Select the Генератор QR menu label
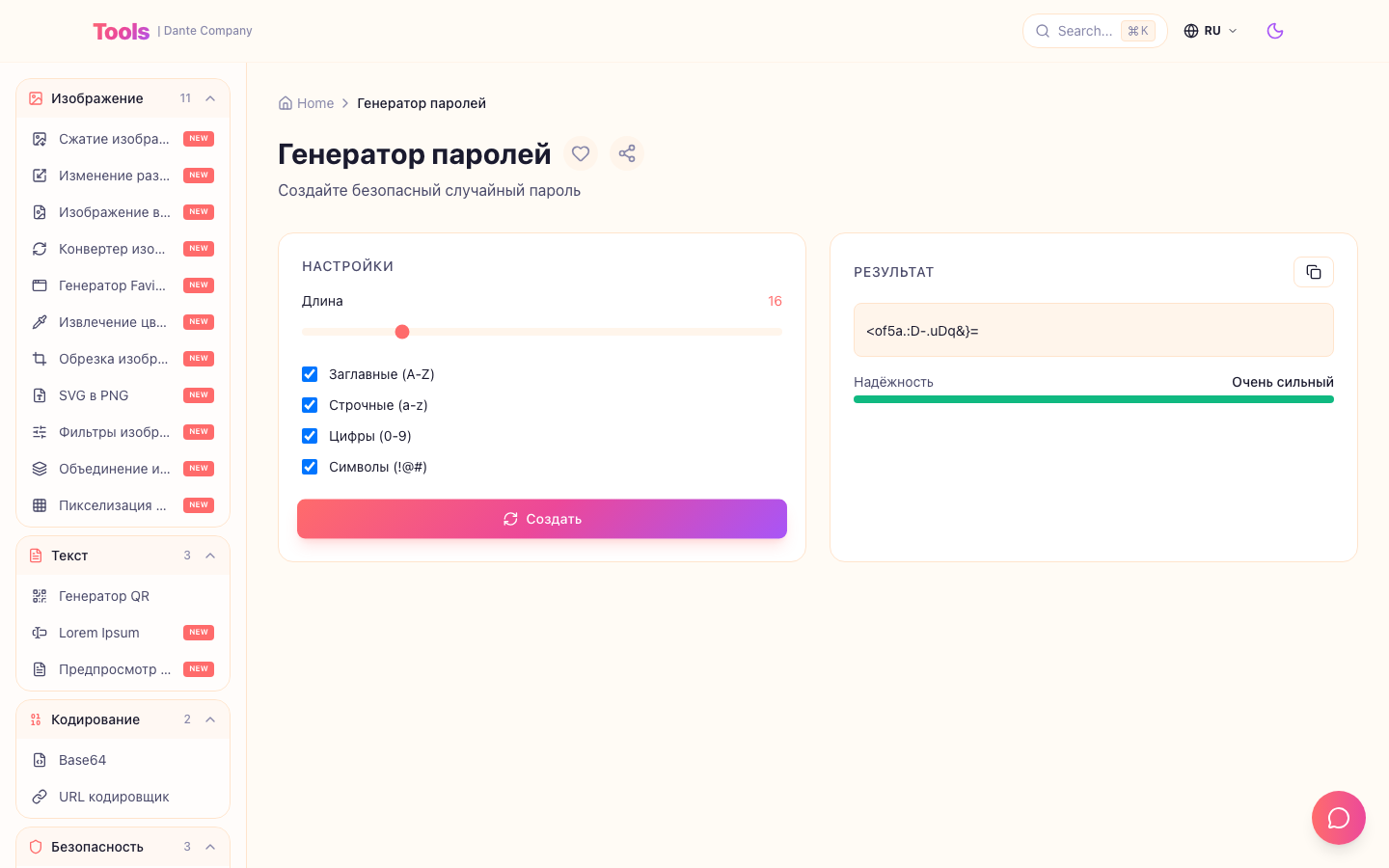The width and height of the screenshot is (1389, 868). pos(104,596)
